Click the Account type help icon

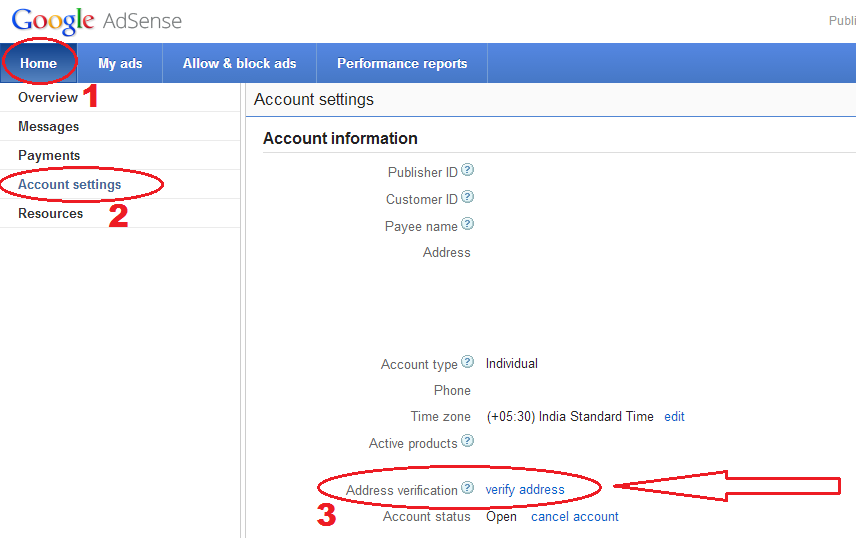[467, 362]
